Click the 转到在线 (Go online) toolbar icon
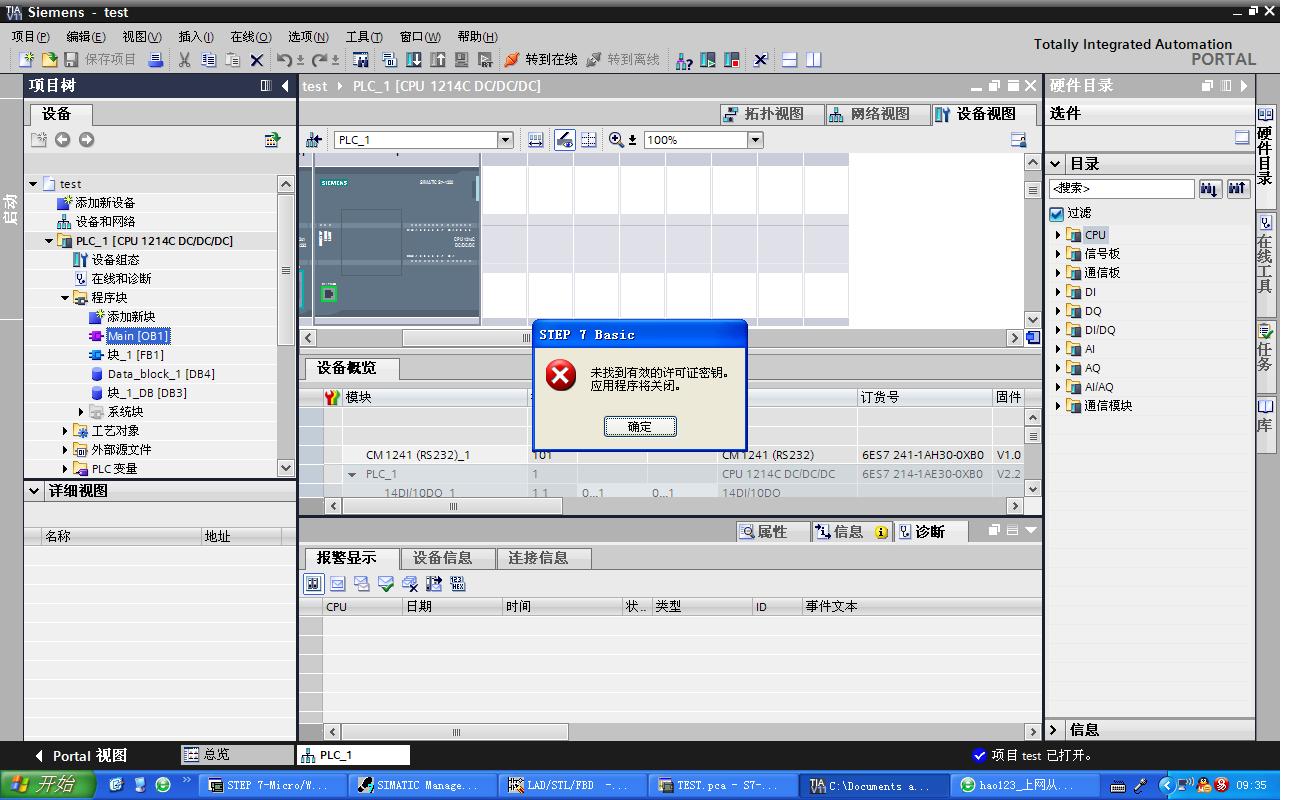Image resolution: width=1306 pixels, height=800 pixels. [541, 60]
